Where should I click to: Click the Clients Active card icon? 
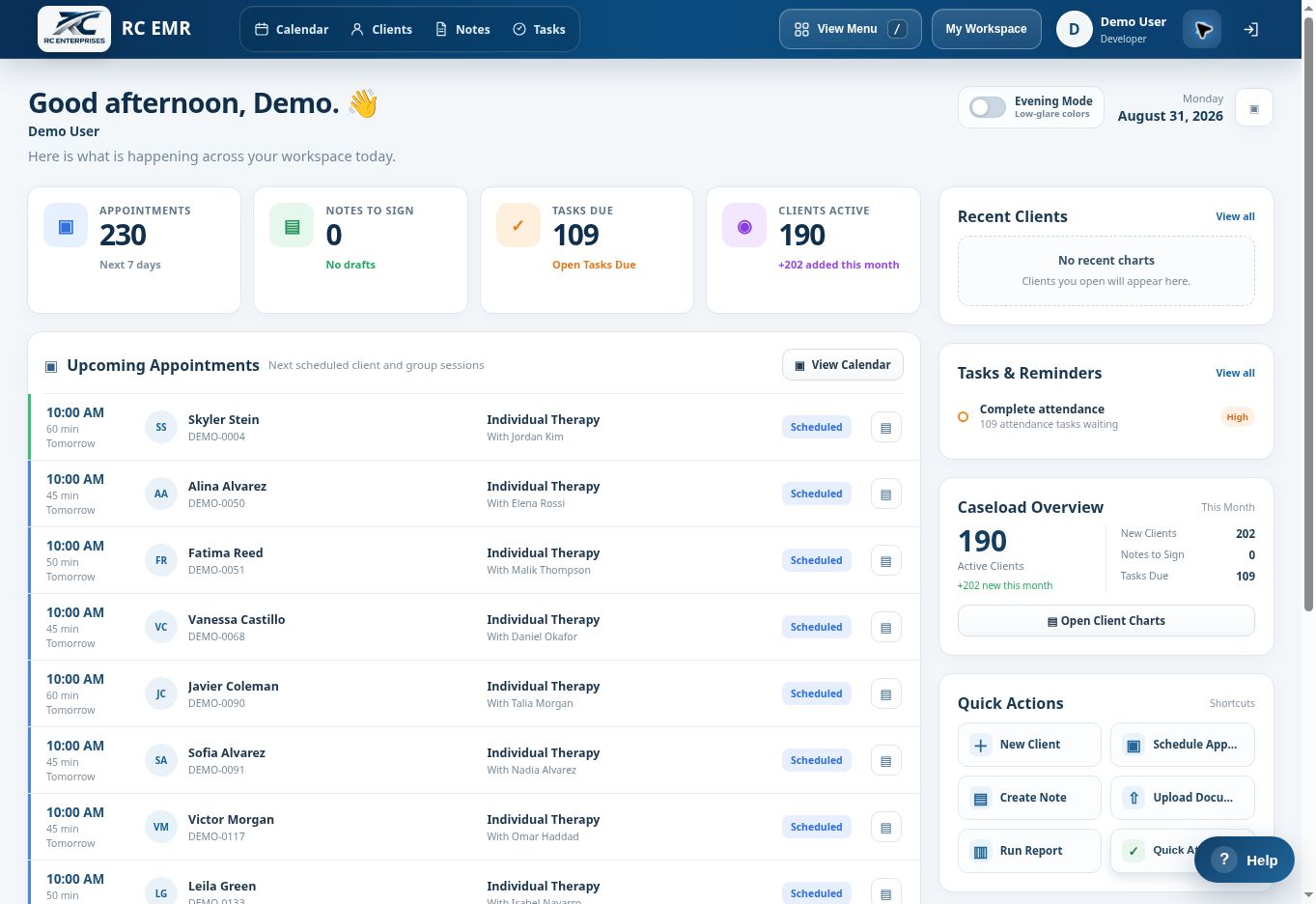tap(744, 226)
